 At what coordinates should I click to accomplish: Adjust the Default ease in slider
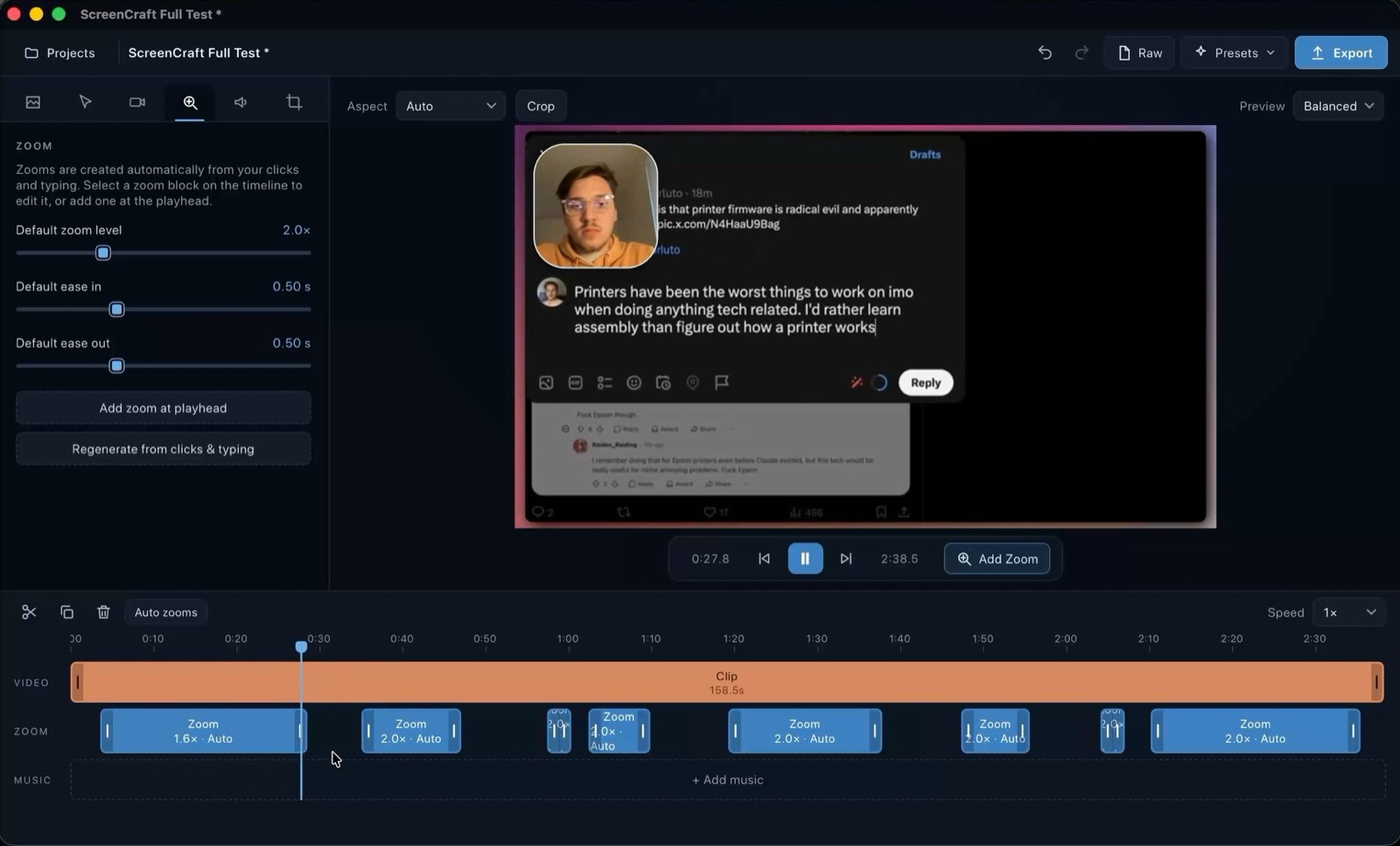[x=116, y=310]
